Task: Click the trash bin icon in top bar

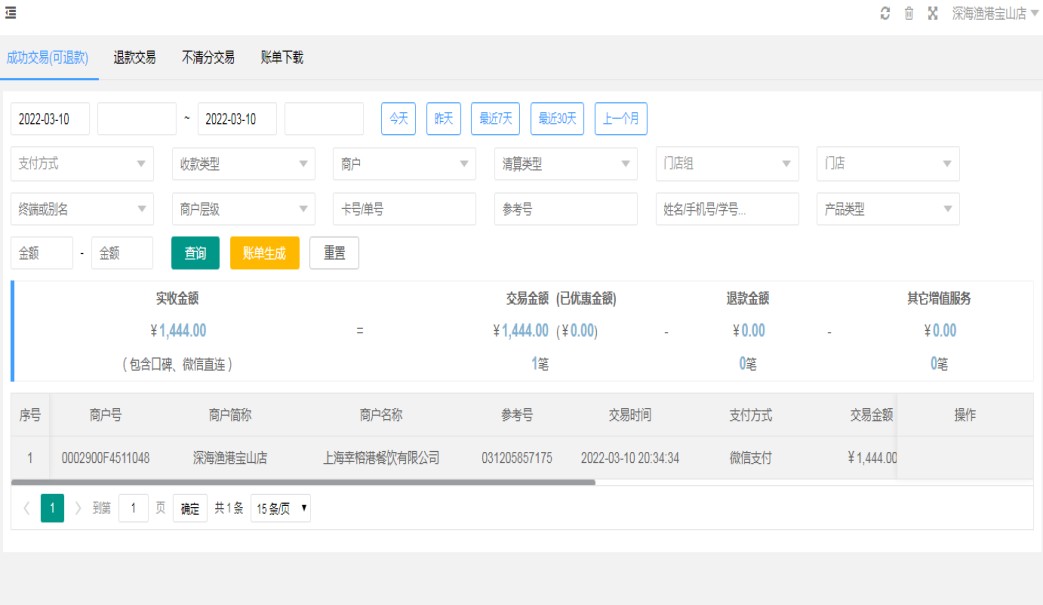Action: click(909, 13)
